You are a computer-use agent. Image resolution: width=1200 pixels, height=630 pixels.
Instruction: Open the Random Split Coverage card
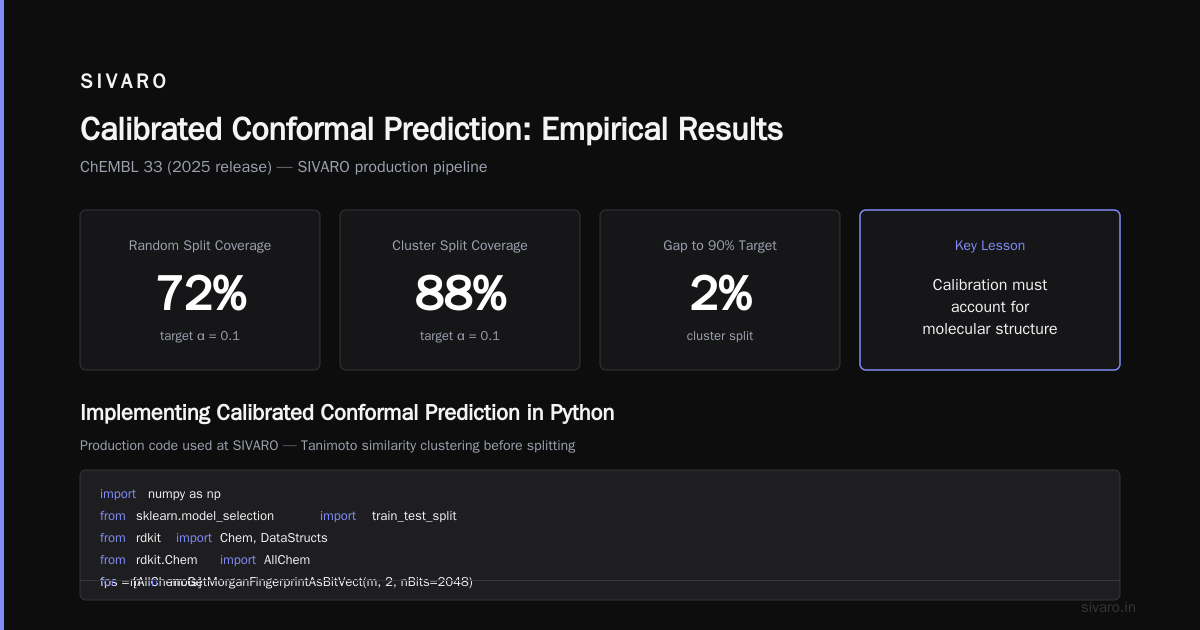(200, 290)
